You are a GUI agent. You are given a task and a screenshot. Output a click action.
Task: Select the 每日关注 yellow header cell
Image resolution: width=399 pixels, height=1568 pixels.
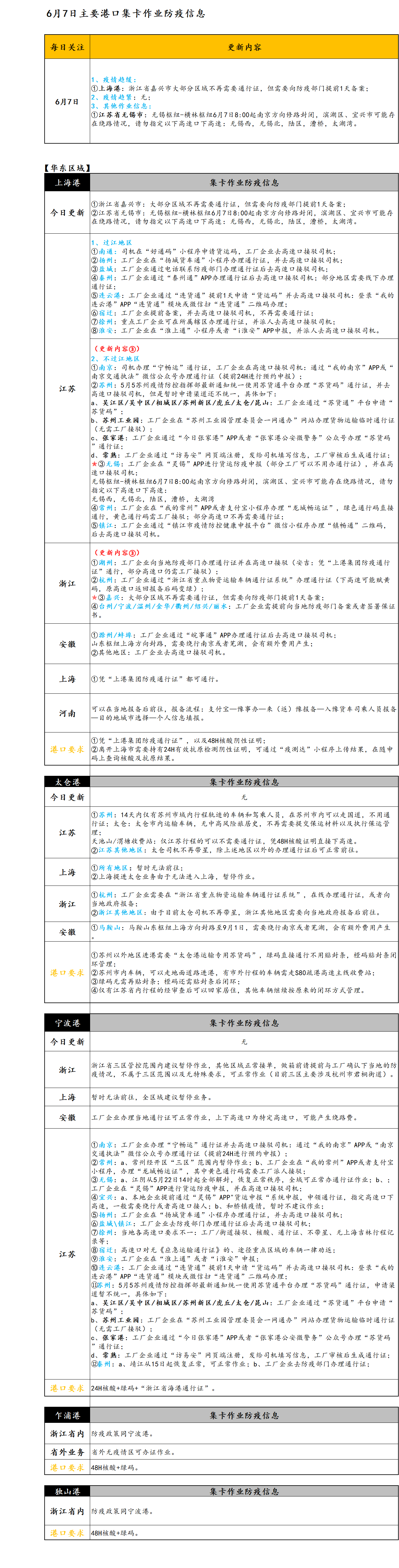[x=67, y=47]
